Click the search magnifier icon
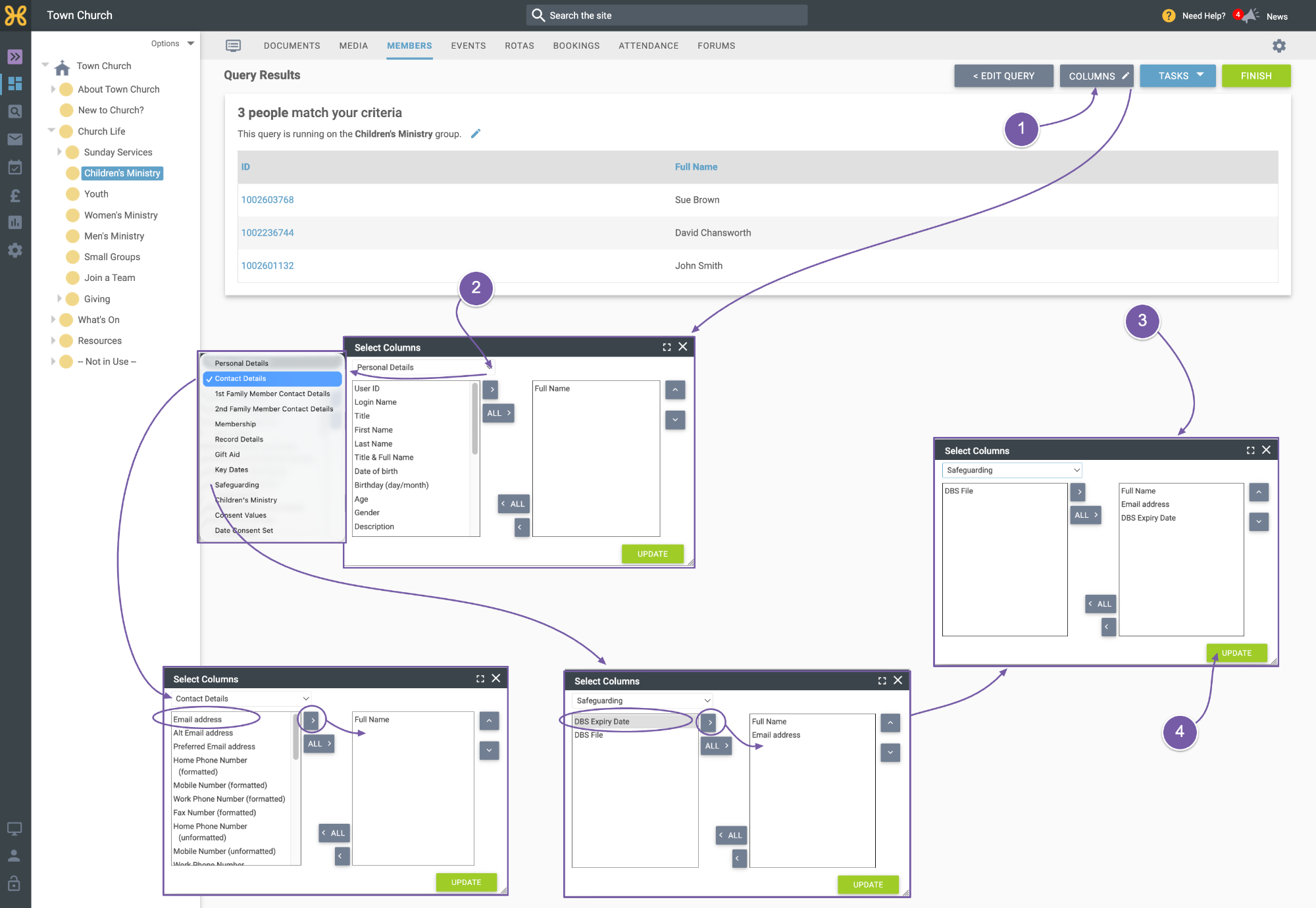Screen dimensions: 1316x908 [538, 15]
